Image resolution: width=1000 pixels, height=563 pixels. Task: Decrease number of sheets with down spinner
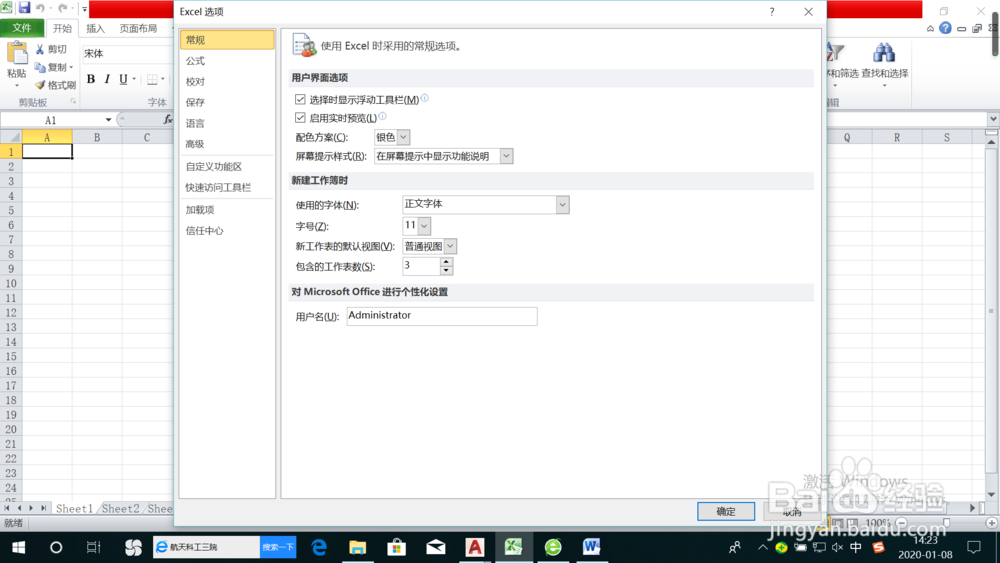coord(446,270)
